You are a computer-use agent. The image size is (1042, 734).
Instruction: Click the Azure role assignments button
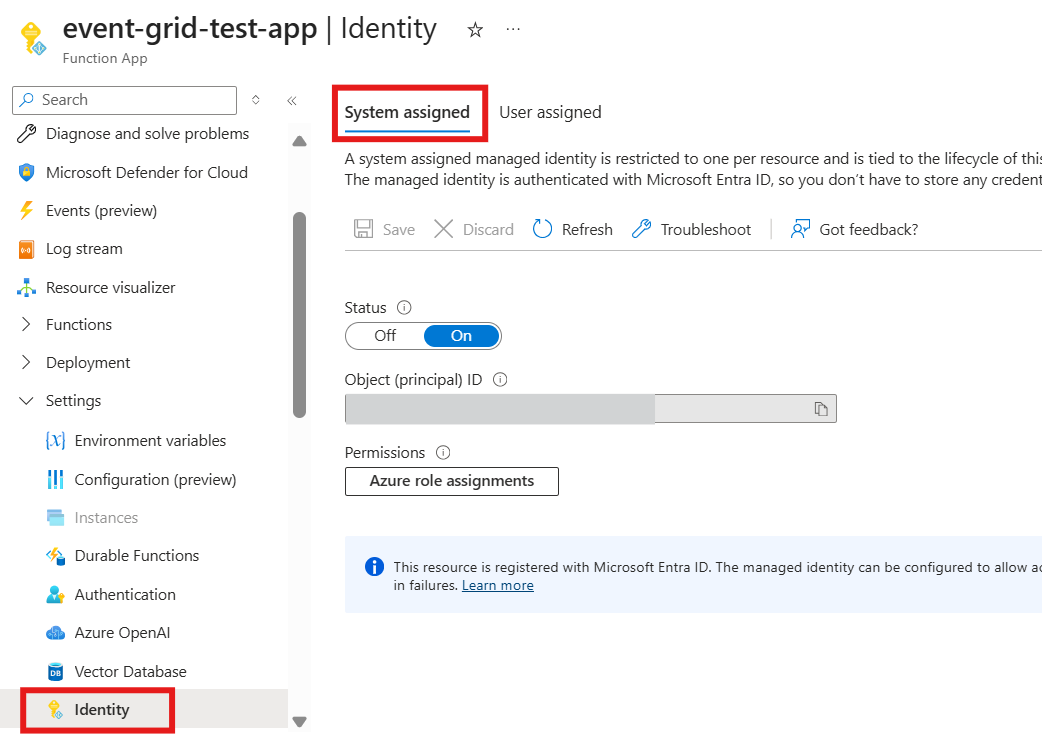pos(451,481)
